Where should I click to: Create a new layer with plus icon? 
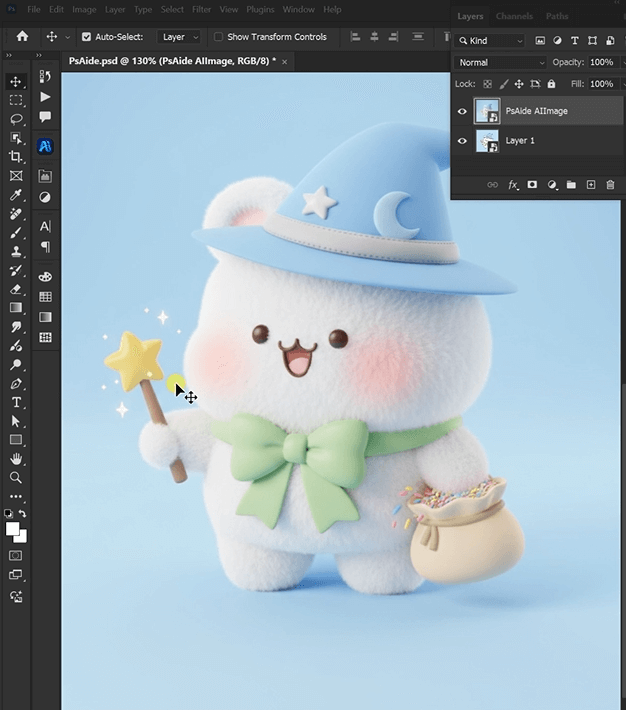591,185
